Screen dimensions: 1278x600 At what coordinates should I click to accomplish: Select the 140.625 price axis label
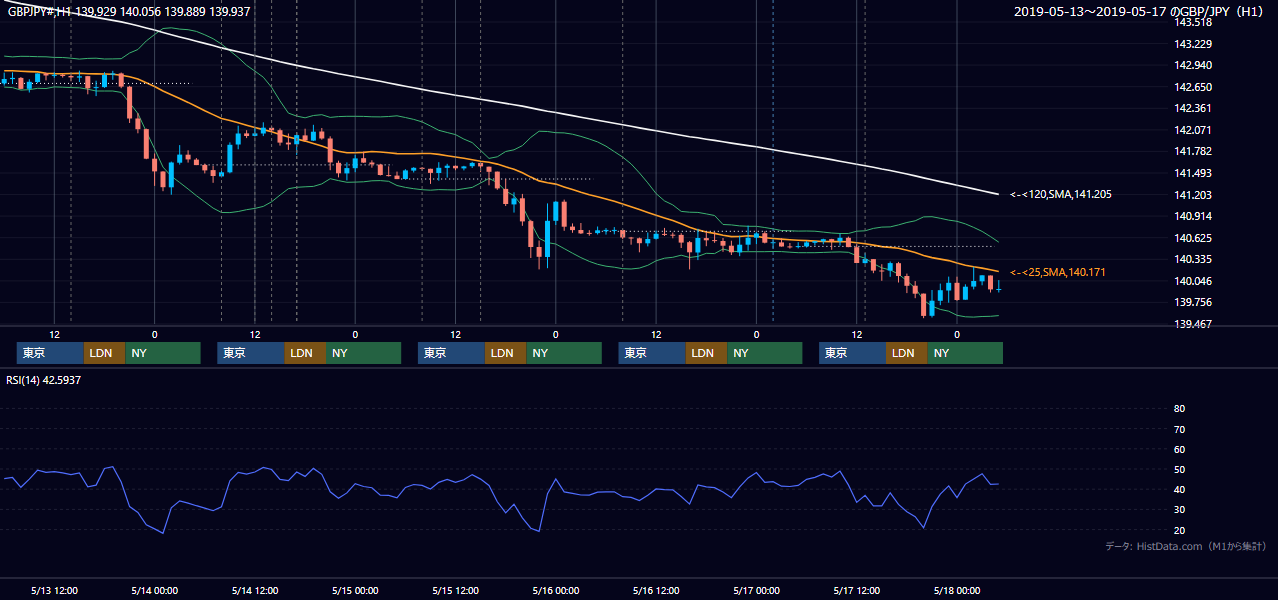[x=1192, y=238]
